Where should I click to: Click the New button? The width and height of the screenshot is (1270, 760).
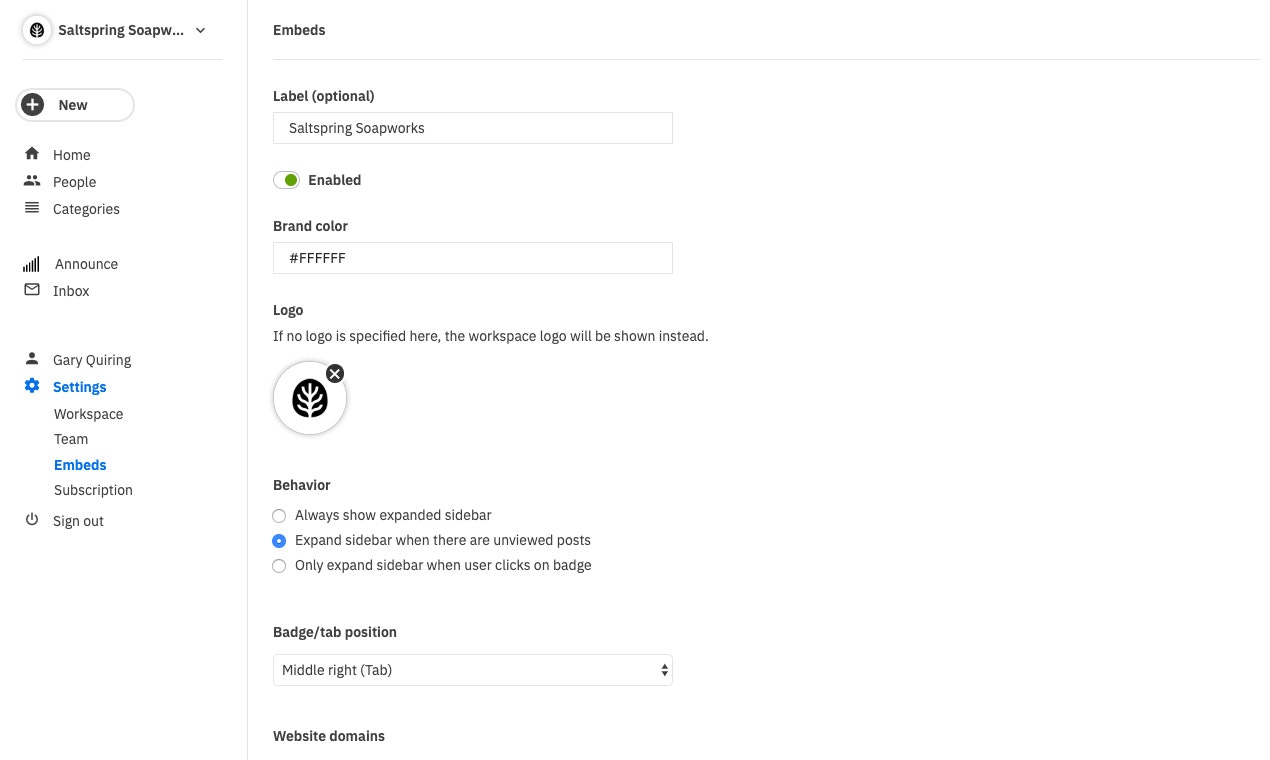pyautogui.click(x=75, y=105)
